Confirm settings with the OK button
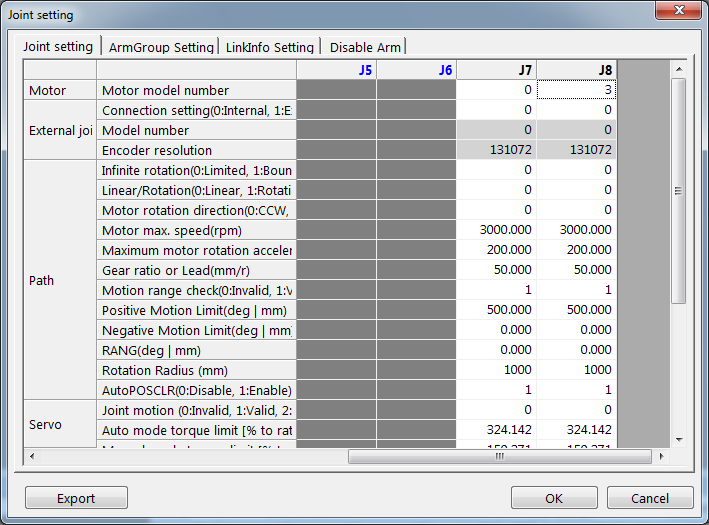Viewport: 709px width, 525px height. (554, 498)
